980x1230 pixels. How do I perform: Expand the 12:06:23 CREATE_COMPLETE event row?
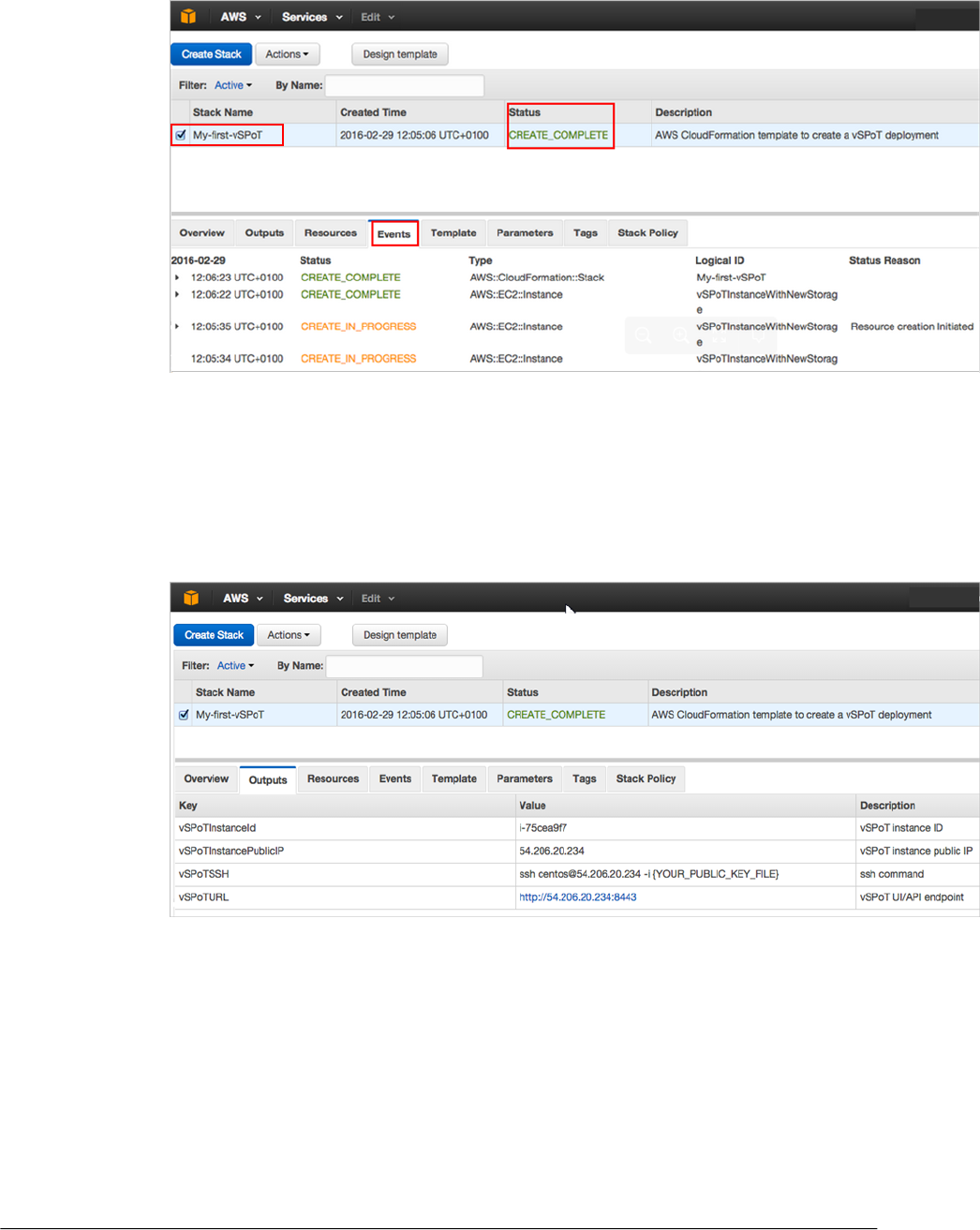[x=177, y=277]
